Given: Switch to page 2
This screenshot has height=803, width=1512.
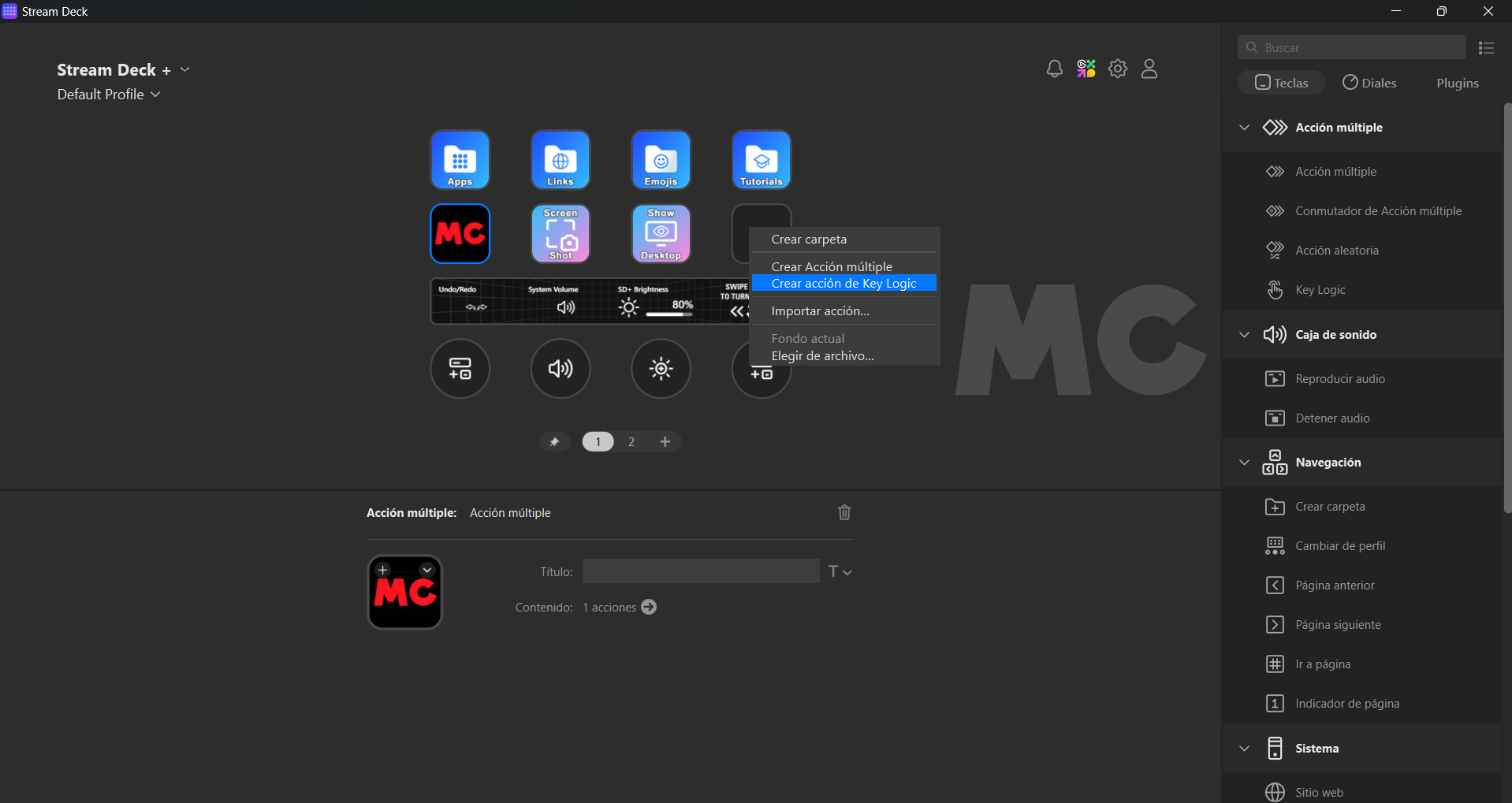Looking at the screenshot, I should (x=631, y=442).
